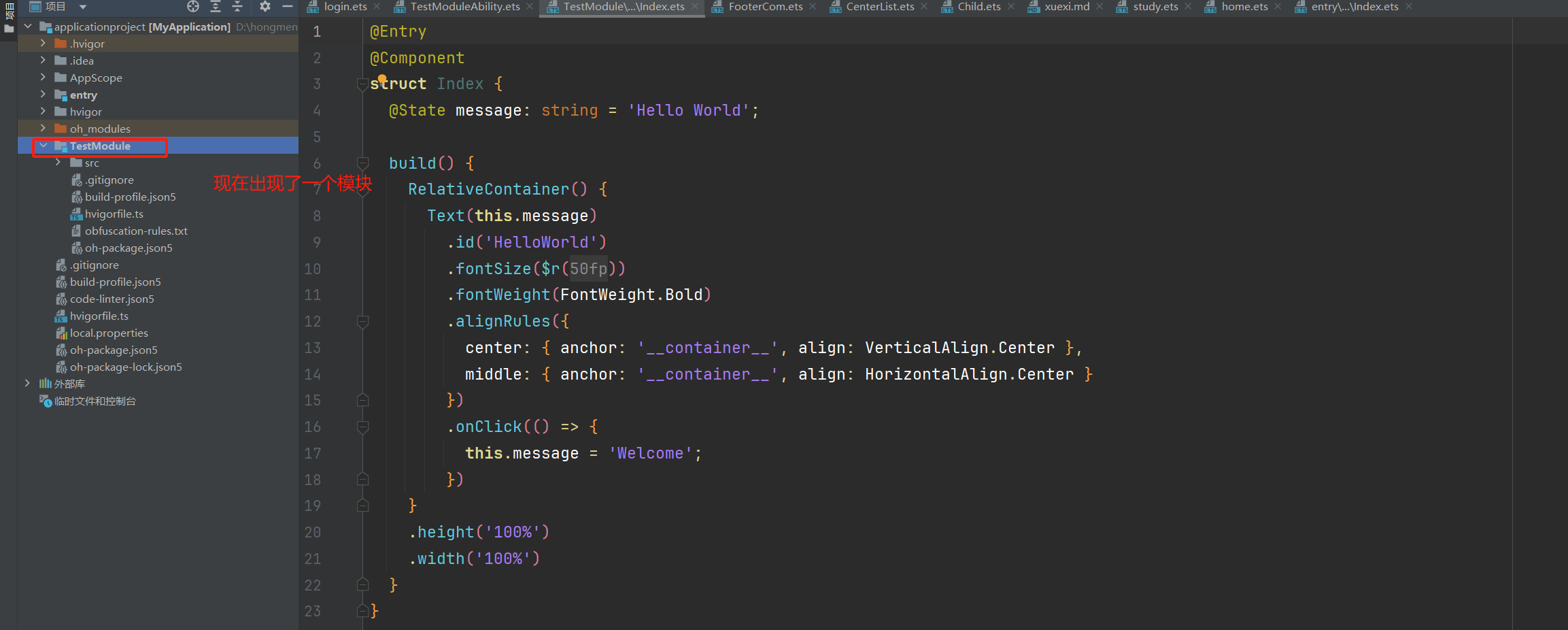
Task: Expand the oh_modules folder
Action: pos(43,129)
